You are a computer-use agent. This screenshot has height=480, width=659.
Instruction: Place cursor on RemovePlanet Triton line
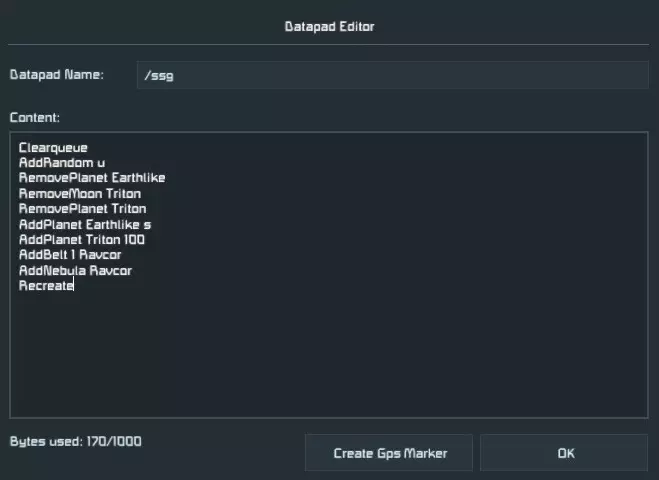(82, 209)
